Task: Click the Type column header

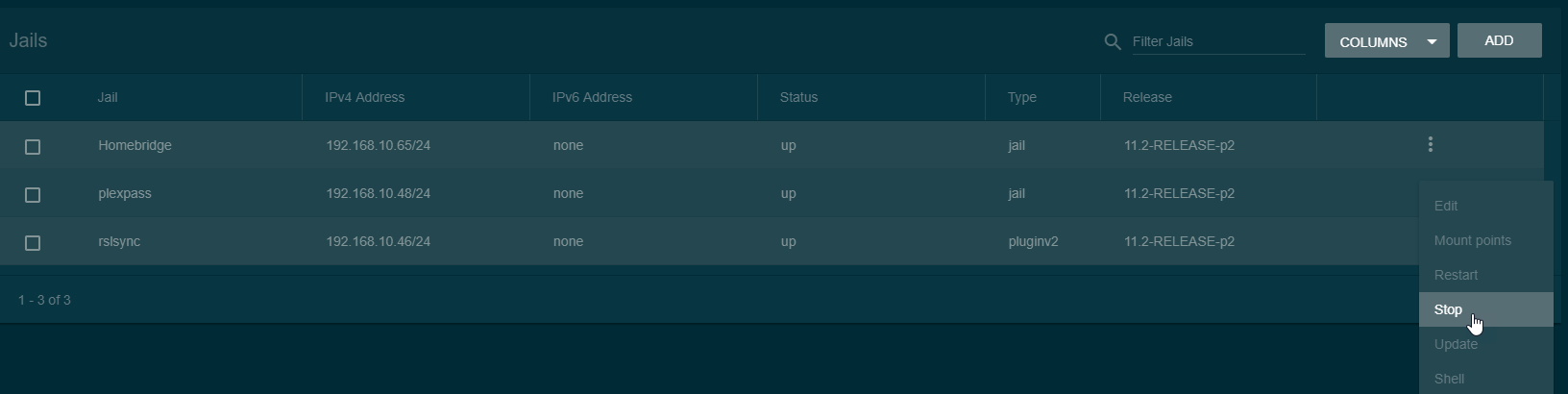Action: pyautogui.click(x=1021, y=97)
